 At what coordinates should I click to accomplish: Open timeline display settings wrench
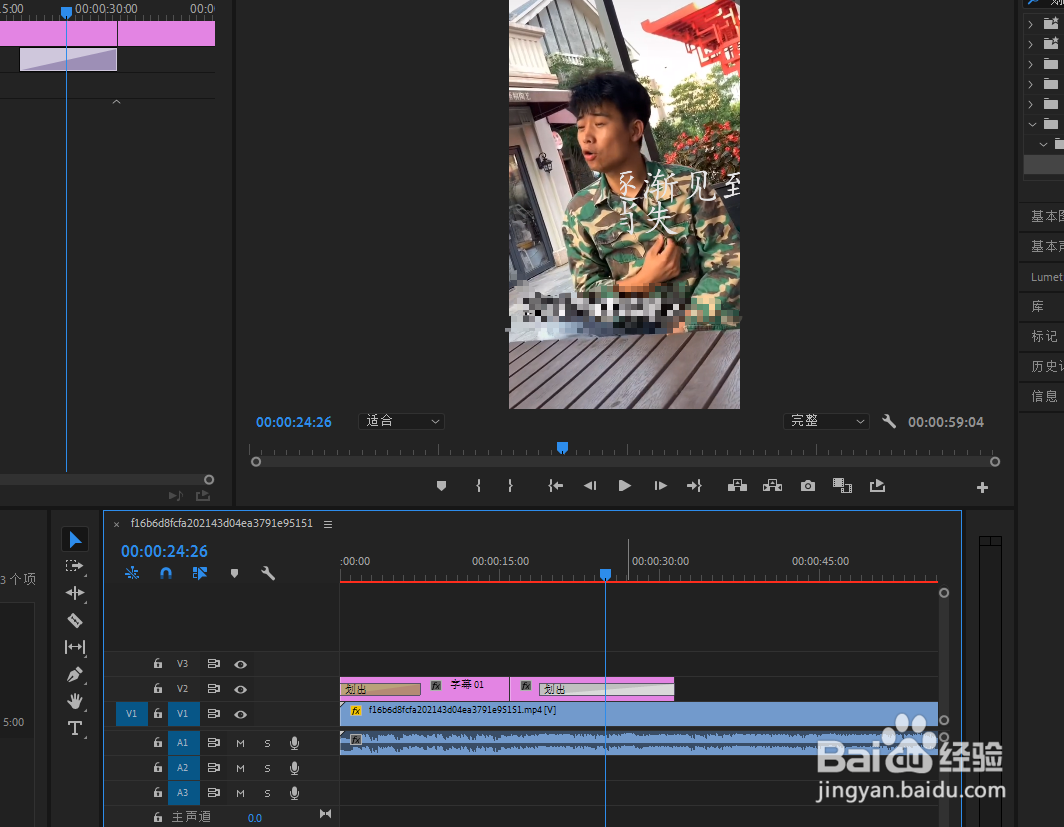[x=268, y=573]
